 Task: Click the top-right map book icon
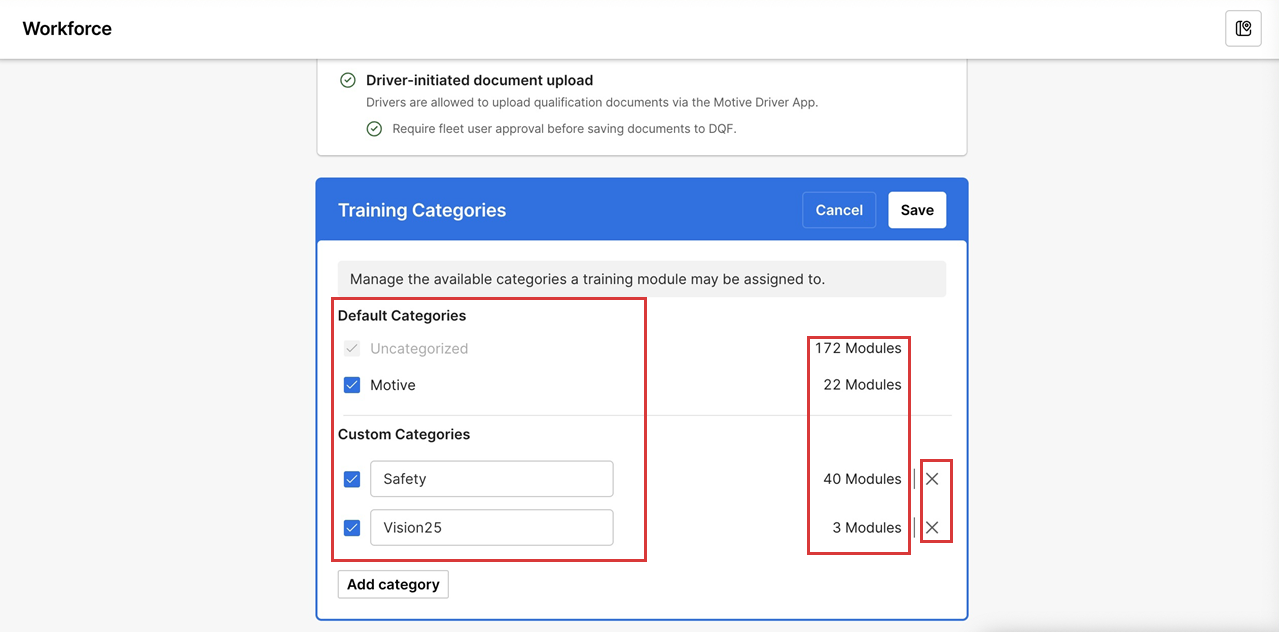[x=1243, y=29]
